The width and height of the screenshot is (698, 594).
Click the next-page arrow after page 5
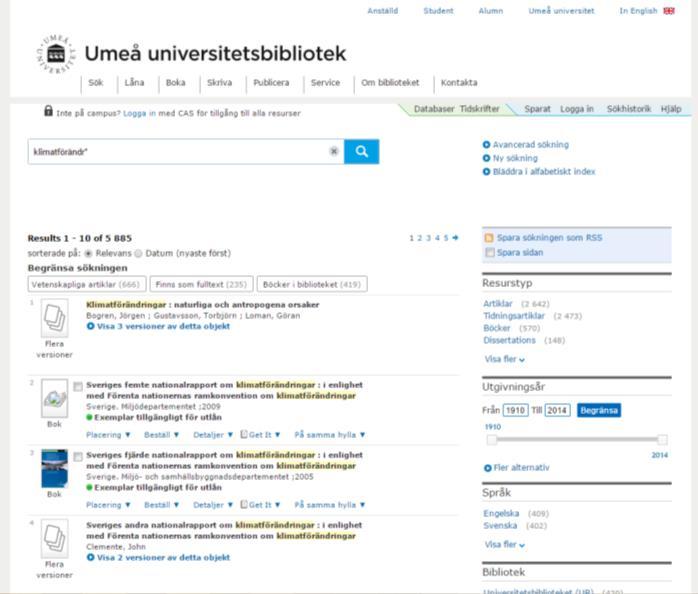[455, 238]
